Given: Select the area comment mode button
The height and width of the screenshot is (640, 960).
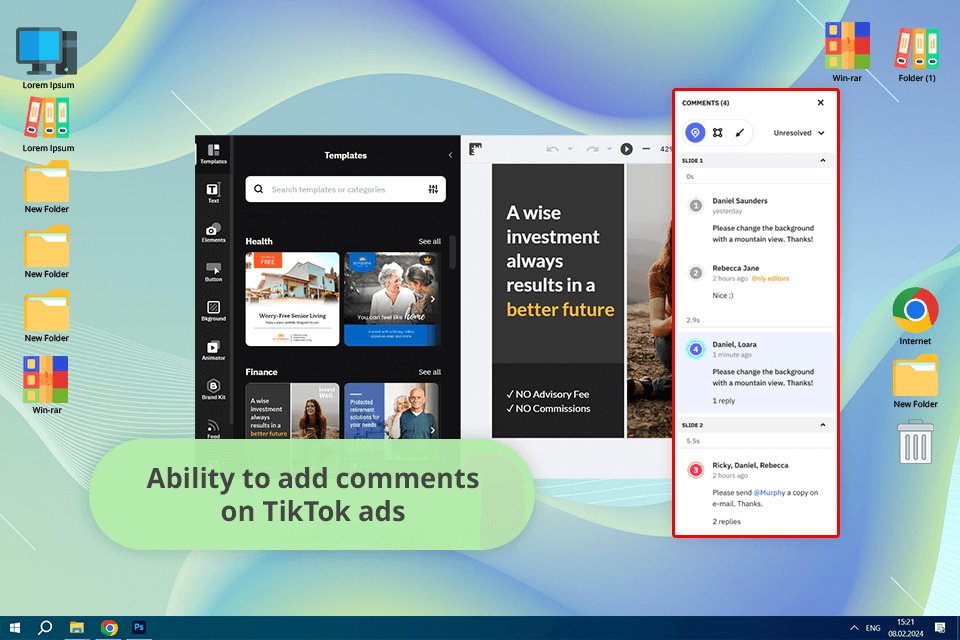Looking at the screenshot, I should [717, 132].
